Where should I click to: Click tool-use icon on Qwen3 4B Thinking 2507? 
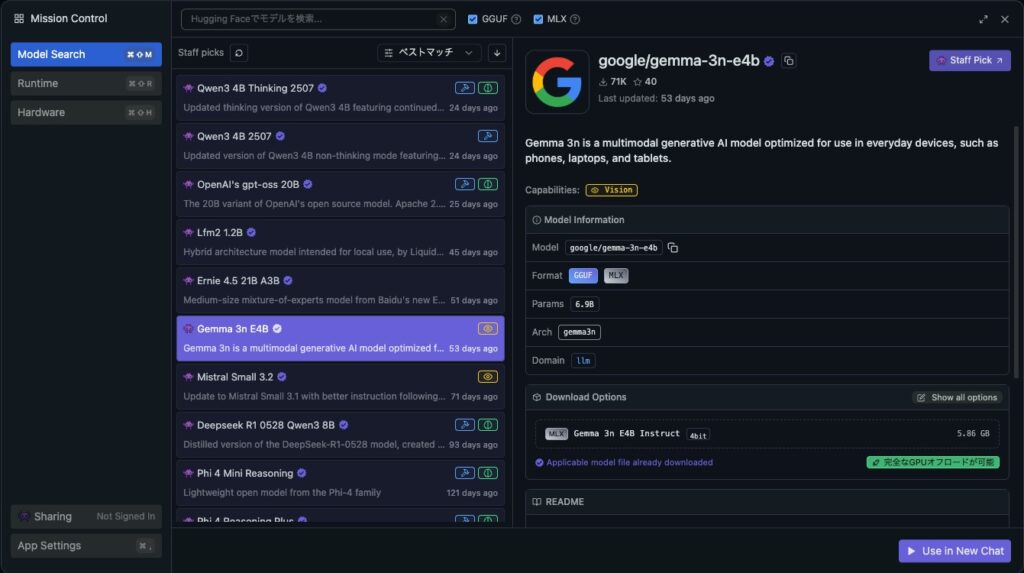(464, 88)
